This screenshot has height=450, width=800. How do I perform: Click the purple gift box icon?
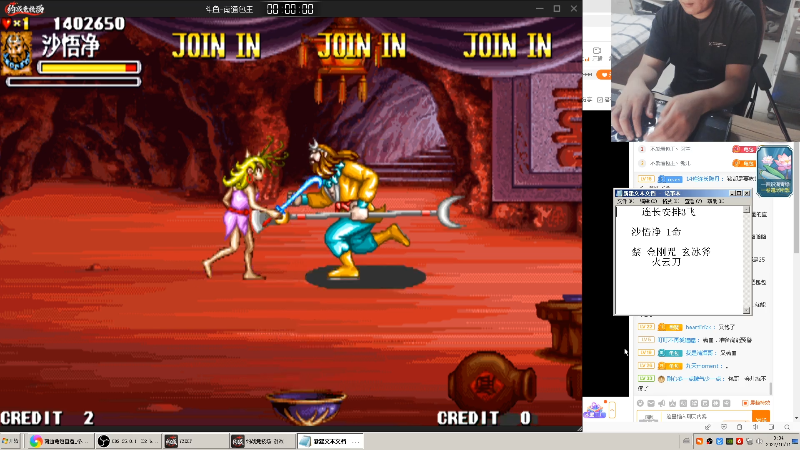[x=594, y=410]
